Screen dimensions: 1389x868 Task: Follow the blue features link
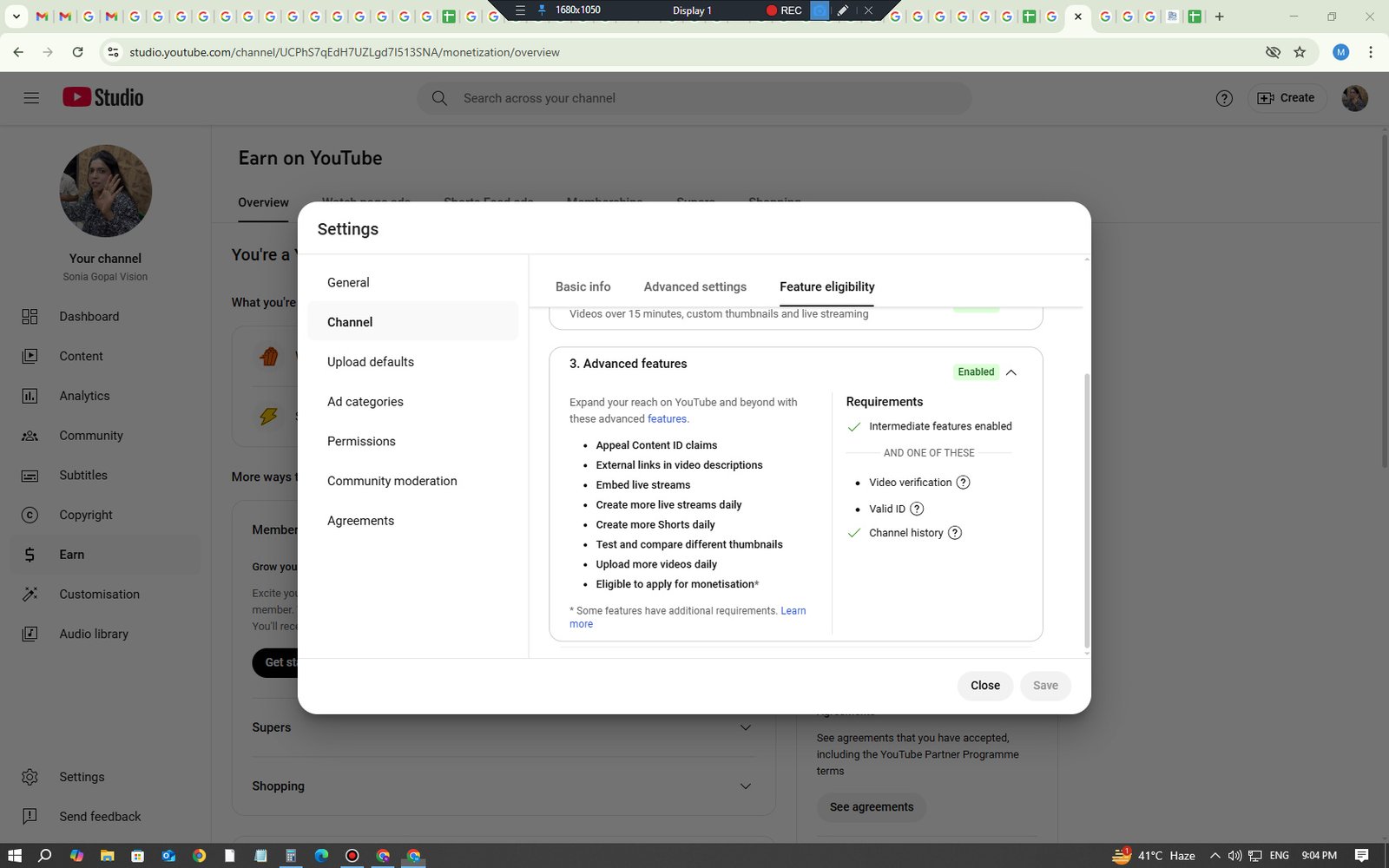click(667, 418)
